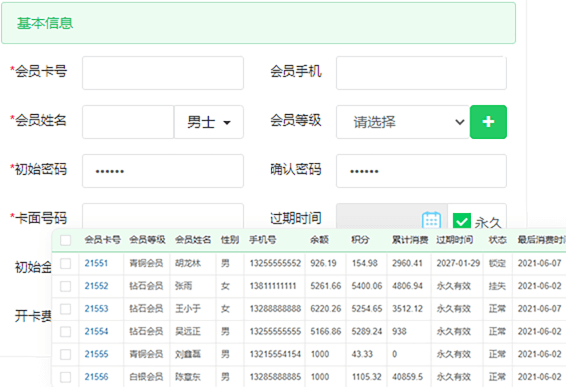The height and width of the screenshot is (387, 566).
Task: Click expiry date 2027-01-29
Action: click(458, 263)
